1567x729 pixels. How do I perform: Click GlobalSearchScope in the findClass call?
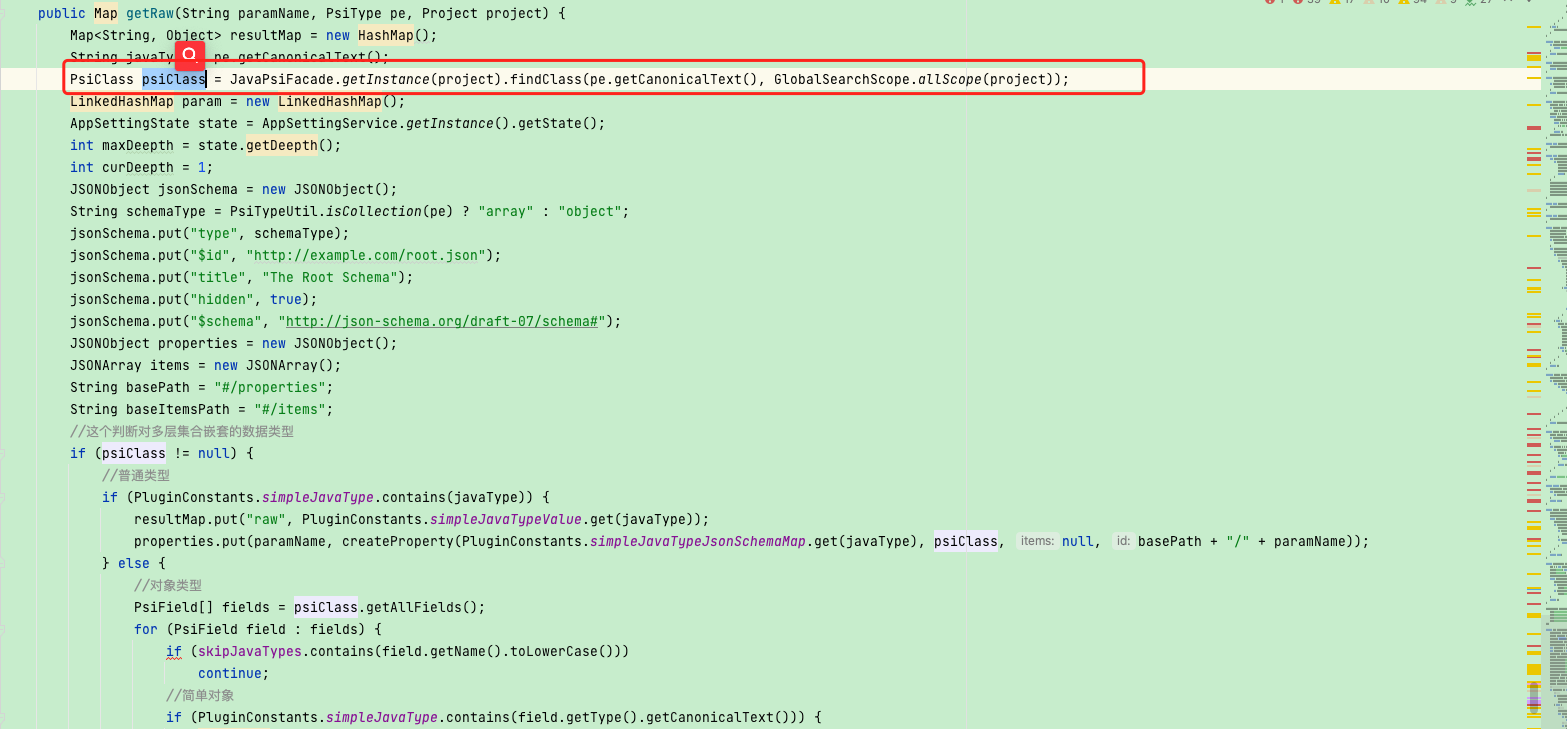click(x=842, y=79)
